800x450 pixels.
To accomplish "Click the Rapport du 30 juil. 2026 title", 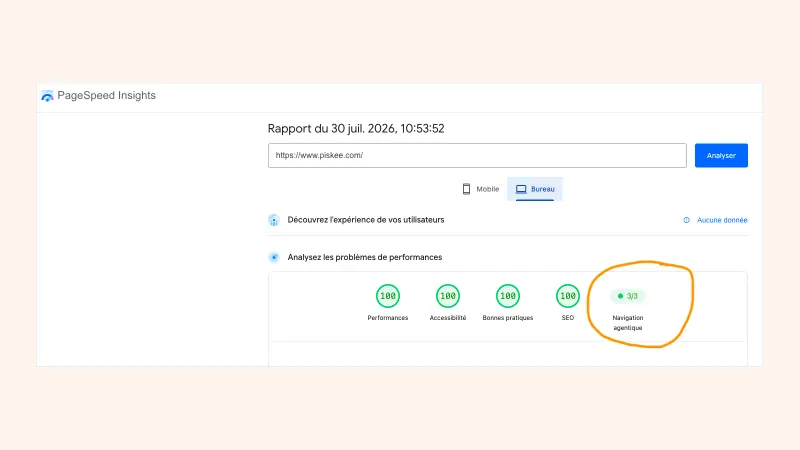I will [x=356, y=129].
